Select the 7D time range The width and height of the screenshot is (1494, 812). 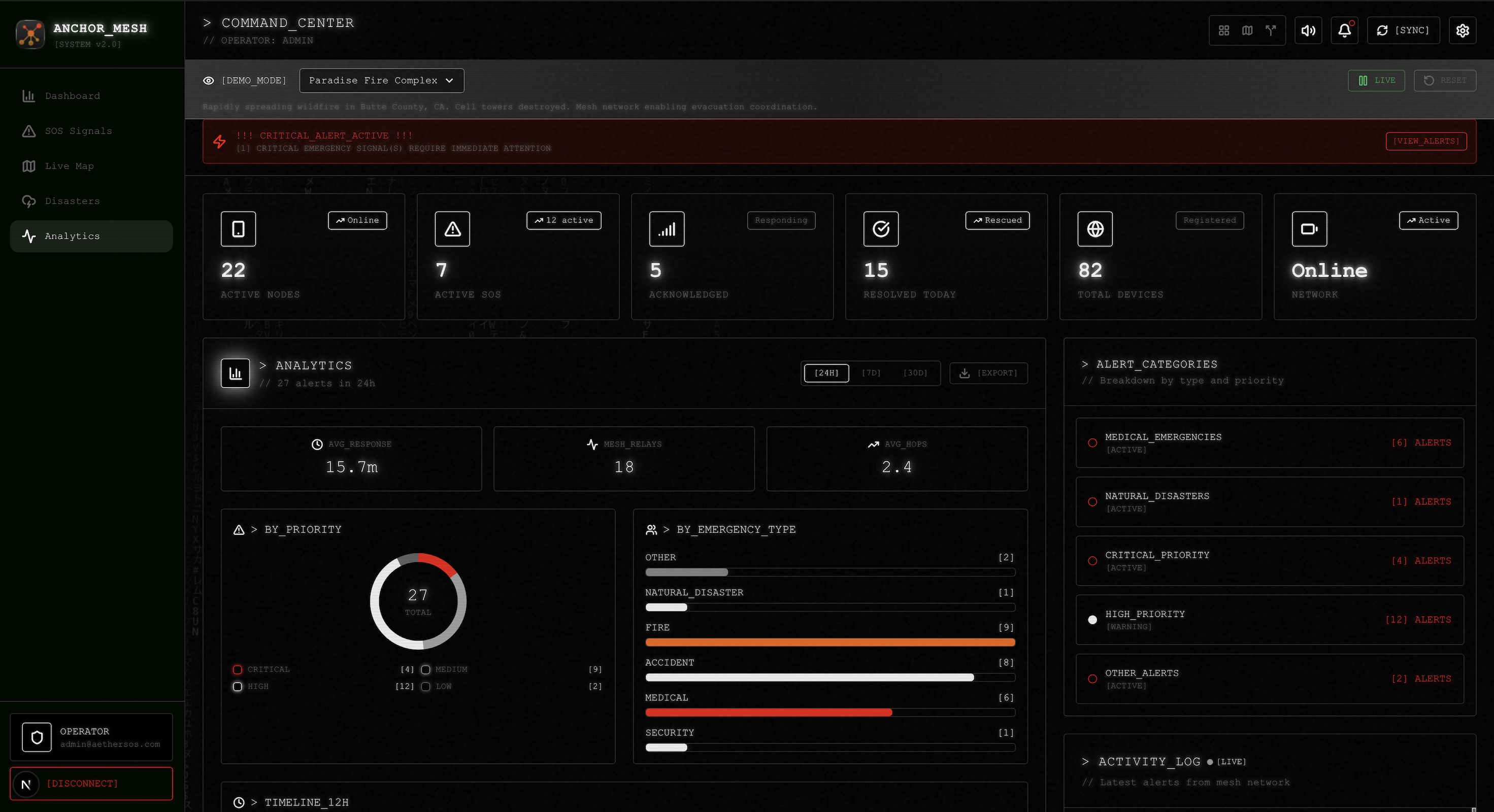pos(871,373)
